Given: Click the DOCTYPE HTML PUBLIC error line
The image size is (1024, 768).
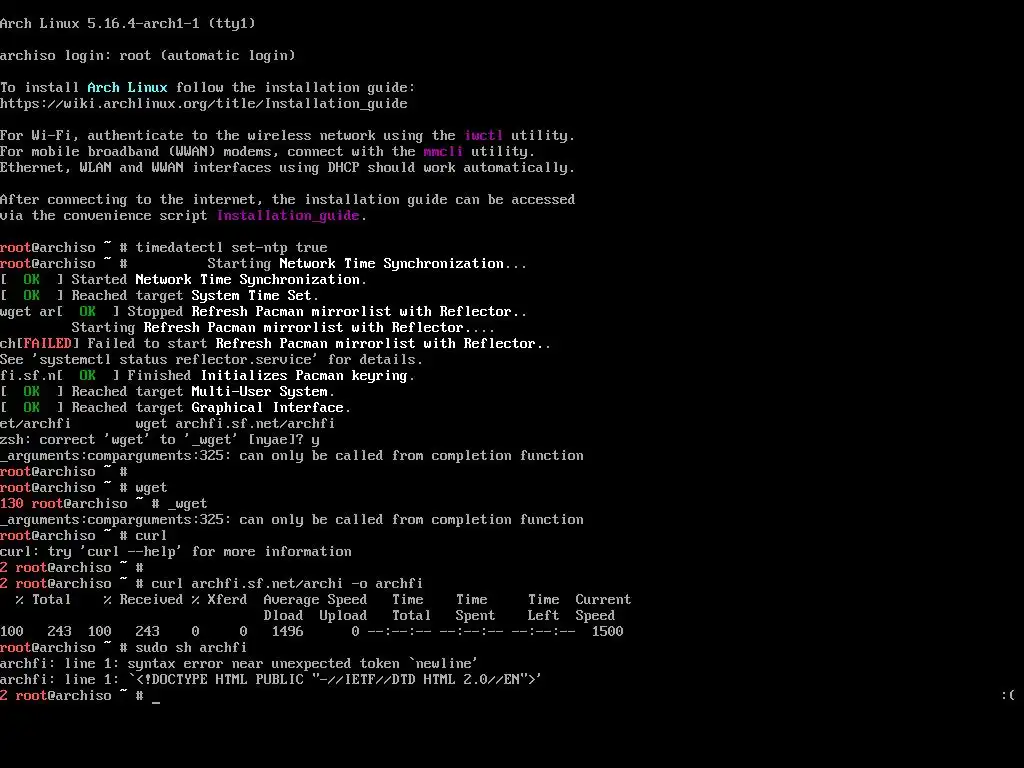Looking at the screenshot, I should point(270,680).
